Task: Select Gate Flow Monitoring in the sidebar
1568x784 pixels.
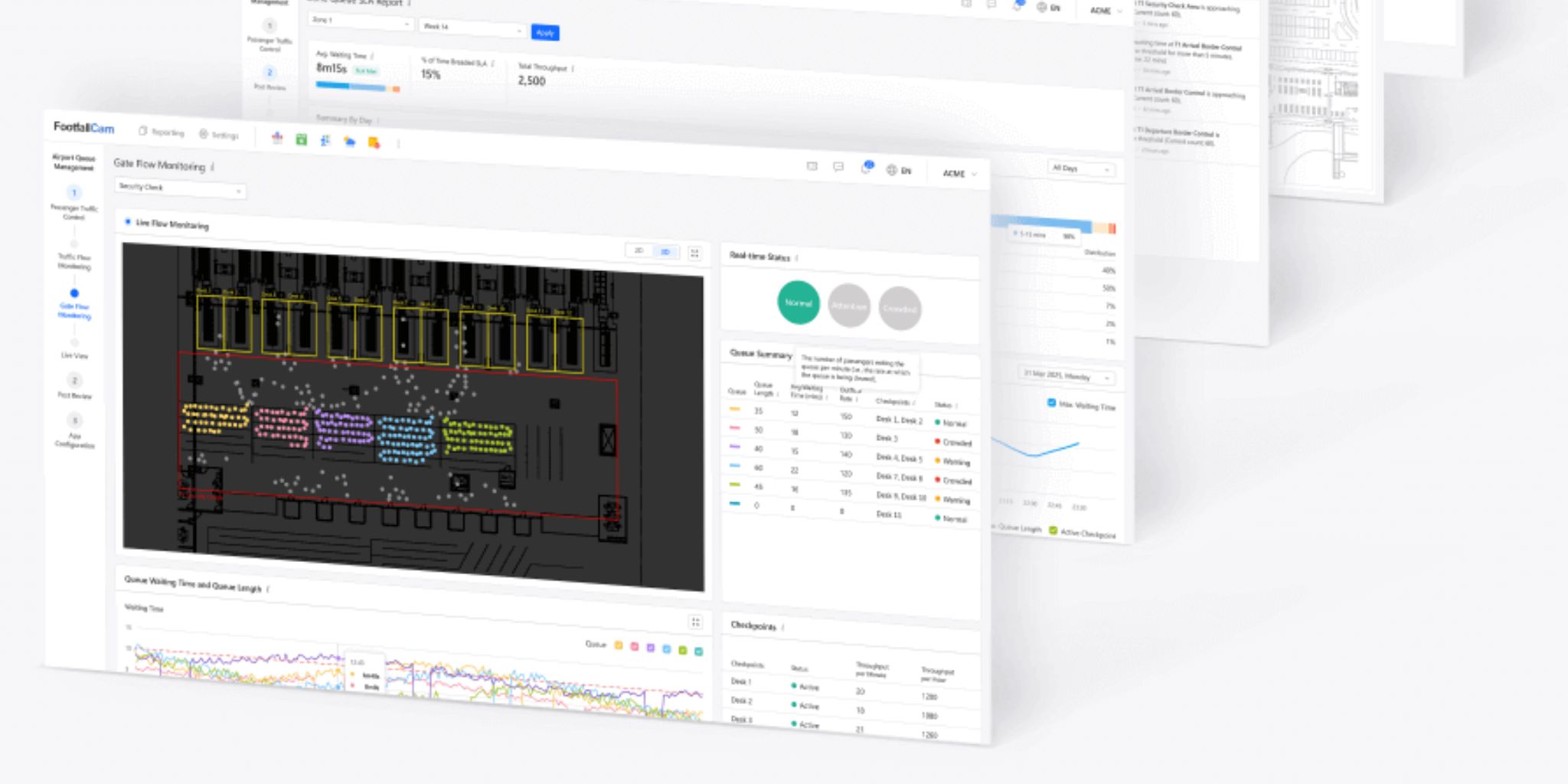Action: pyautogui.click(x=74, y=305)
